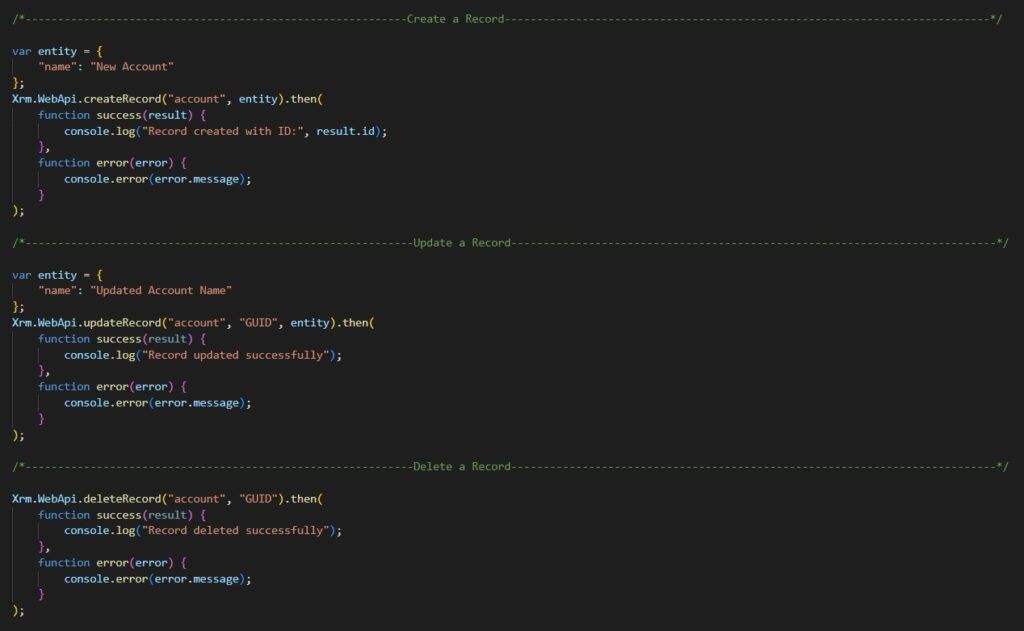Click the "name" key before "Updated Account Name"
This screenshot has height=631, width=1024.
[x=57, y=291]
